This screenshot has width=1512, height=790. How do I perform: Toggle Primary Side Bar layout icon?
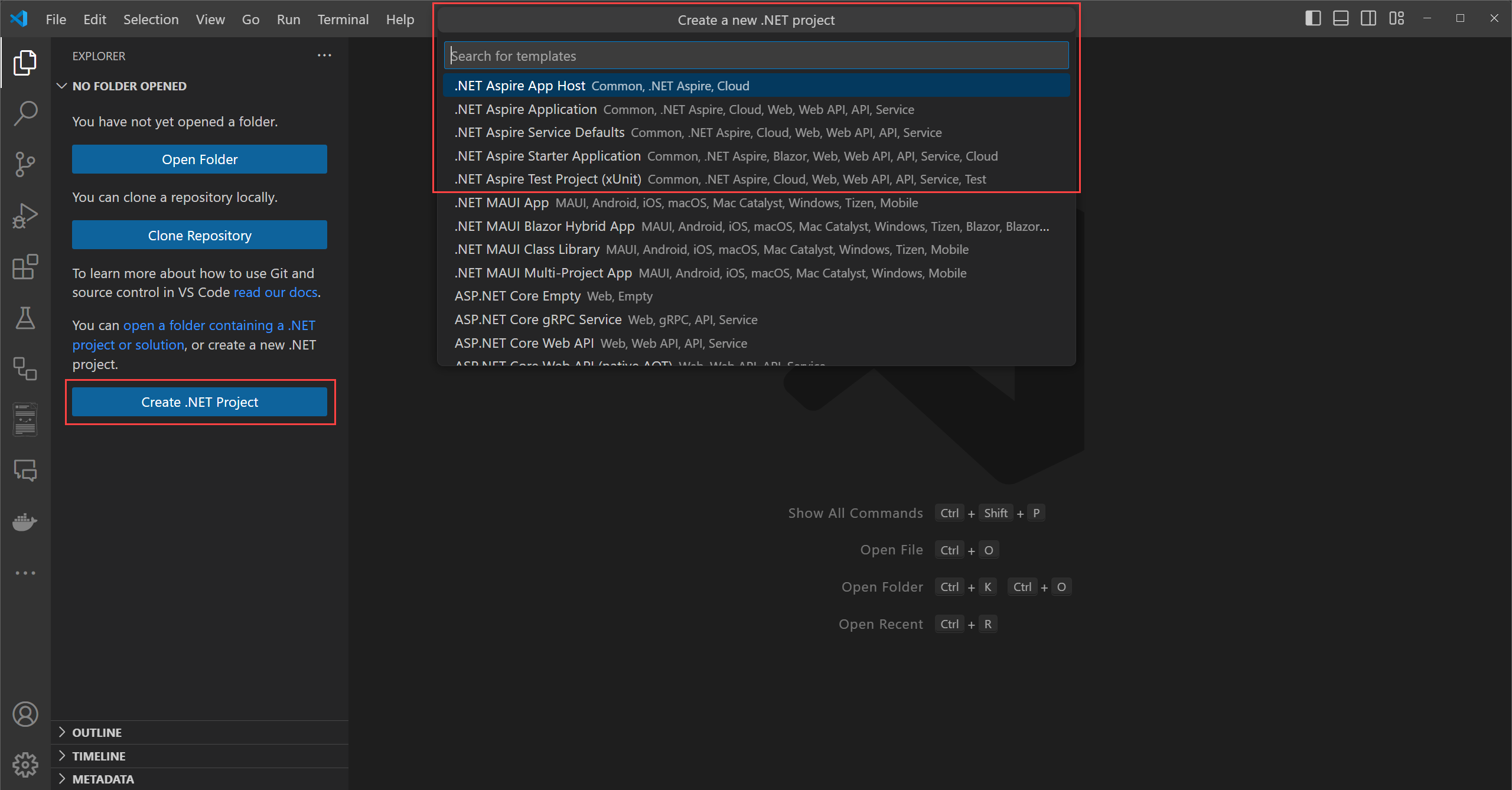coord(1312,18)
